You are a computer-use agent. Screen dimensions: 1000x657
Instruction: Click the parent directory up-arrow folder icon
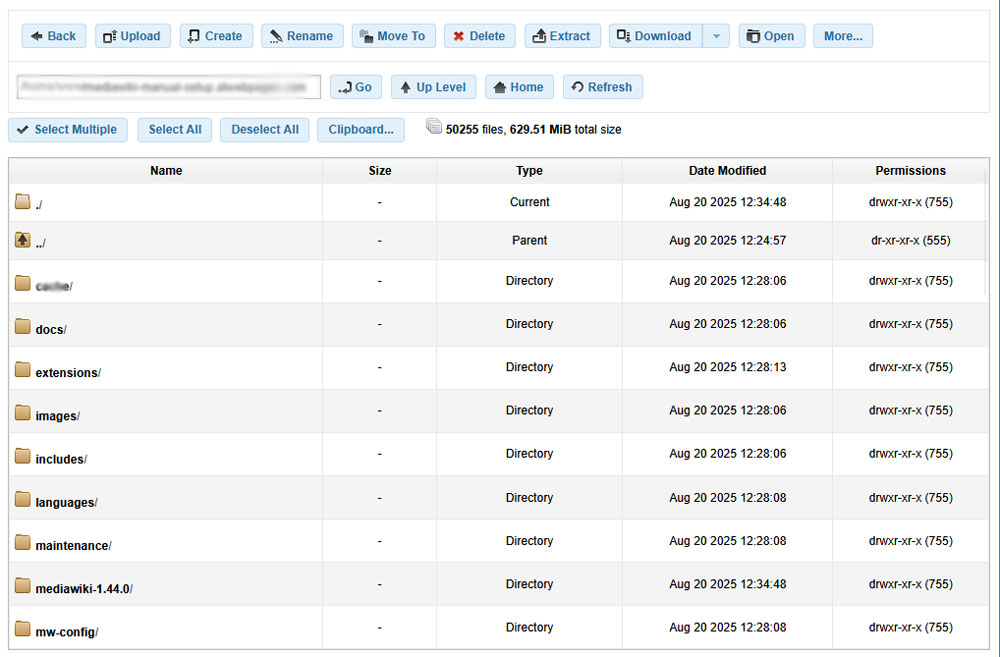point(22,240)
